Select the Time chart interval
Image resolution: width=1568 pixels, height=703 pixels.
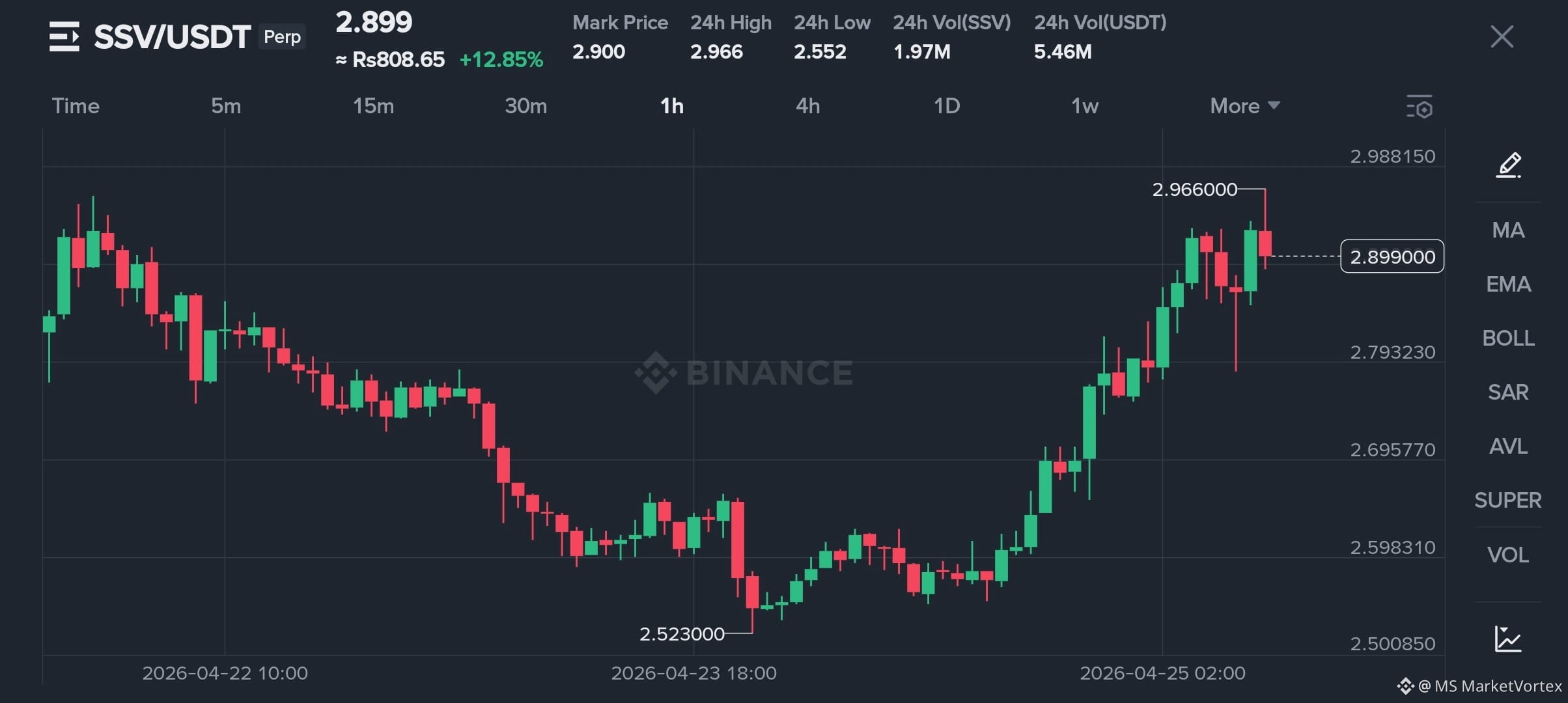[x=76, y=105]
